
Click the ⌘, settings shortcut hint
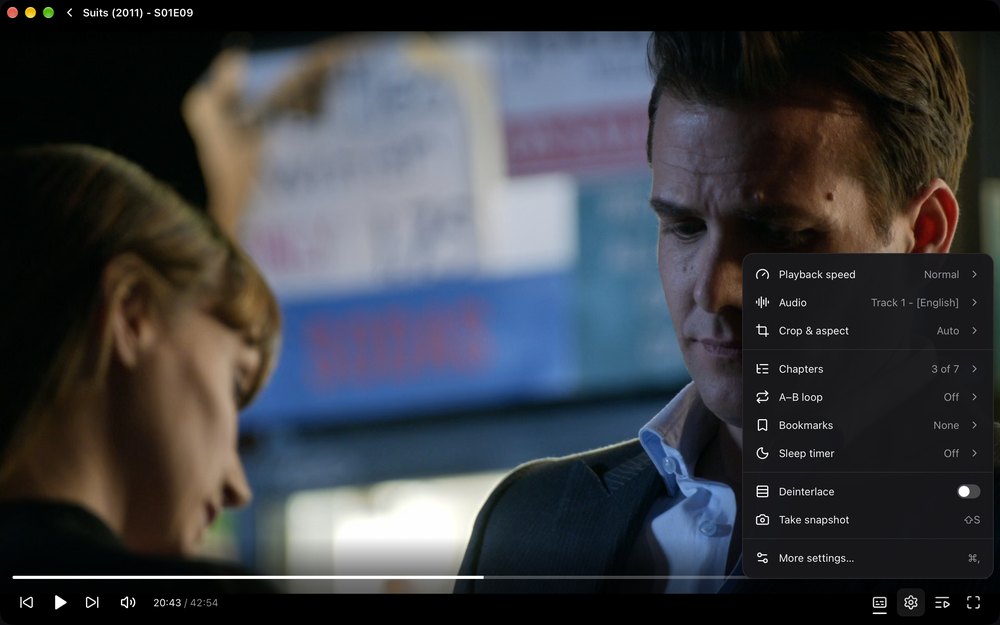pyautogui.click(x=973, y=558)
